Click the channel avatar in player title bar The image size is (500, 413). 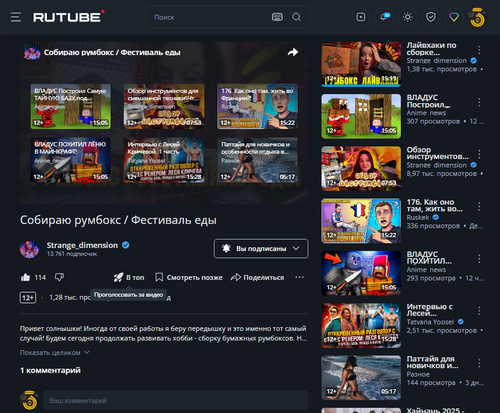(32, 52)
